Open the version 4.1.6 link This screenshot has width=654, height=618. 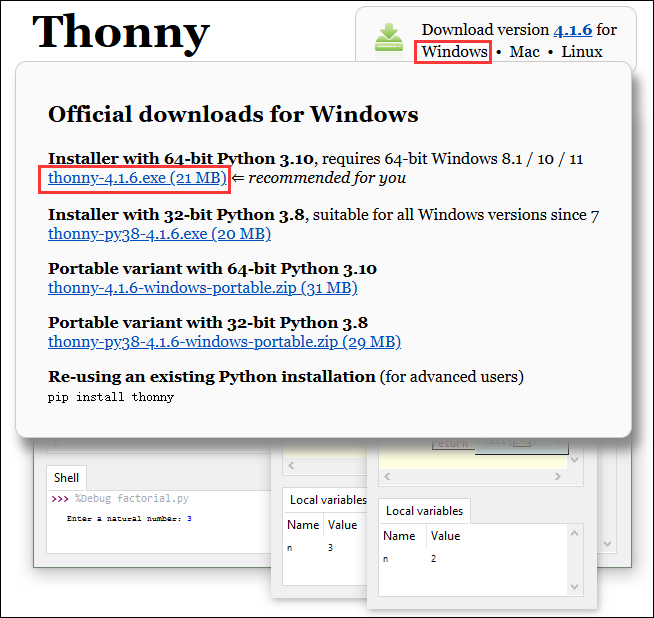574,30
